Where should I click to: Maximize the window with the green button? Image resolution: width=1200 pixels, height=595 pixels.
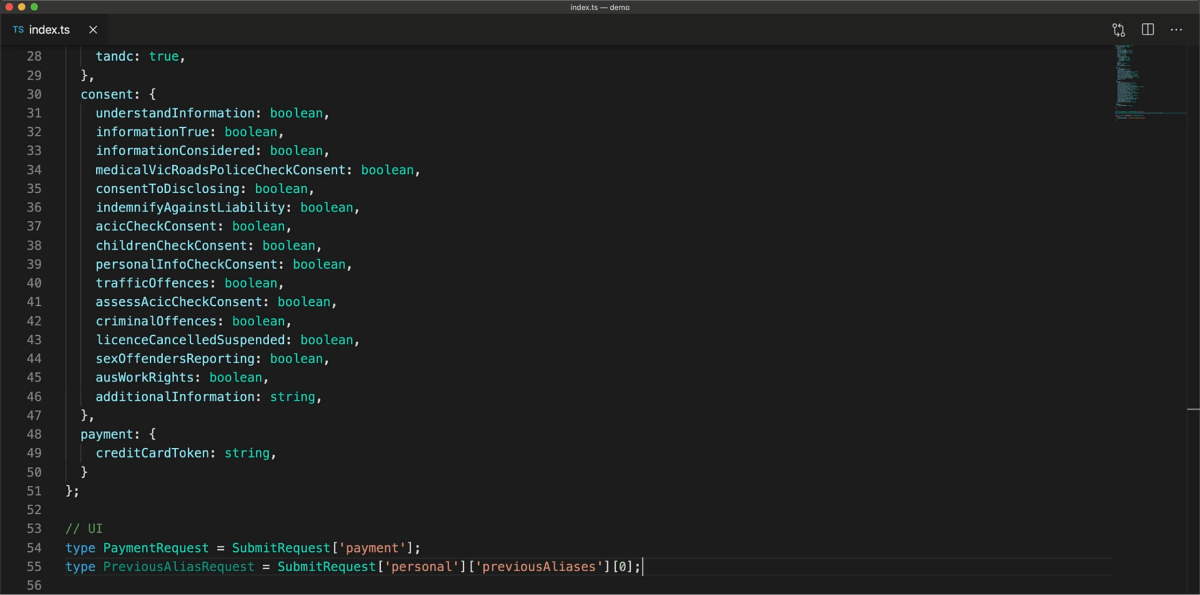34,7
